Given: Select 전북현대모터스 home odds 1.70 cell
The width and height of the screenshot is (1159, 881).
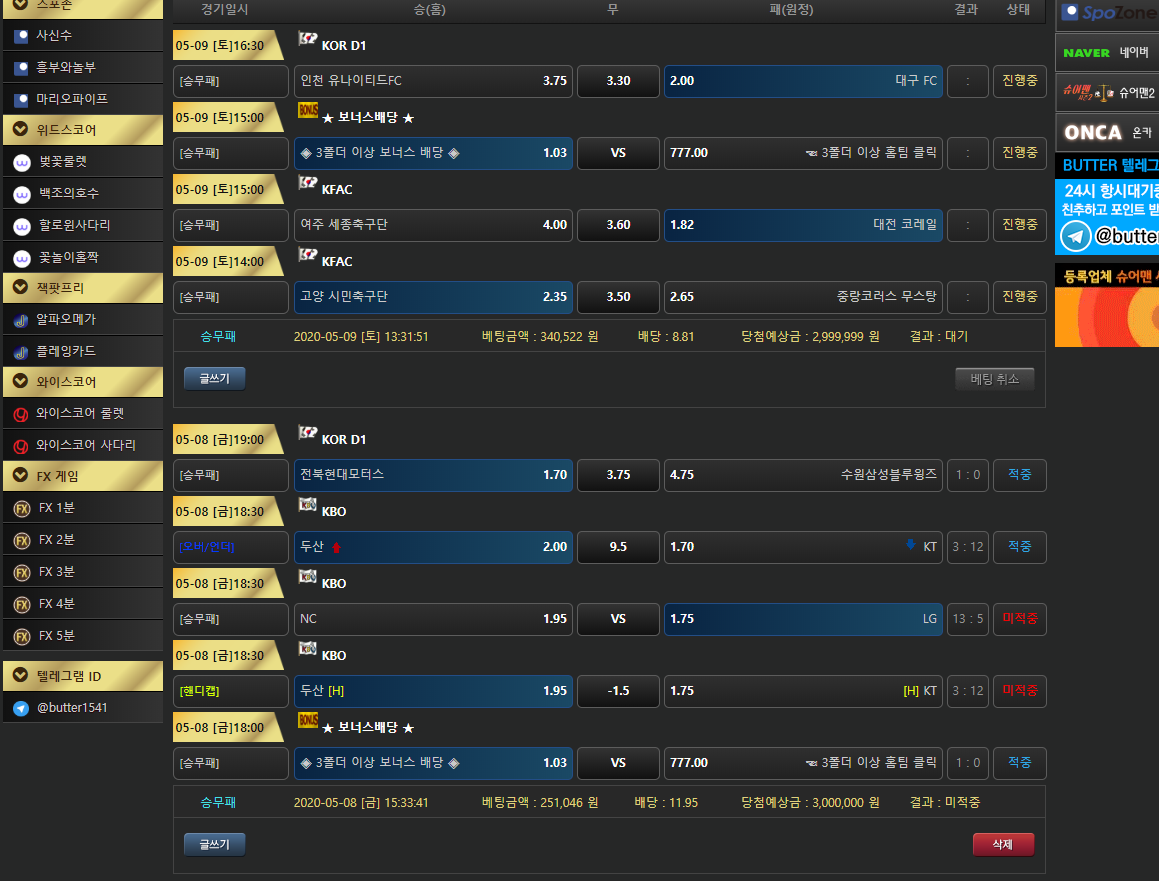Looking at the screenshot, I should (433, 475).
